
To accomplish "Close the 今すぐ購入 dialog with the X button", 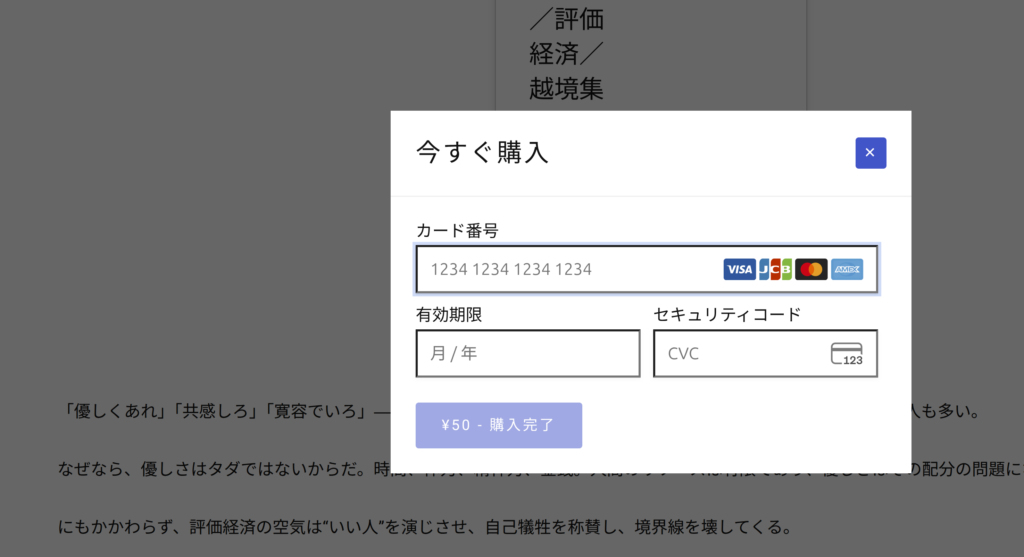I will pyautogui.click(x=870, y=153).
